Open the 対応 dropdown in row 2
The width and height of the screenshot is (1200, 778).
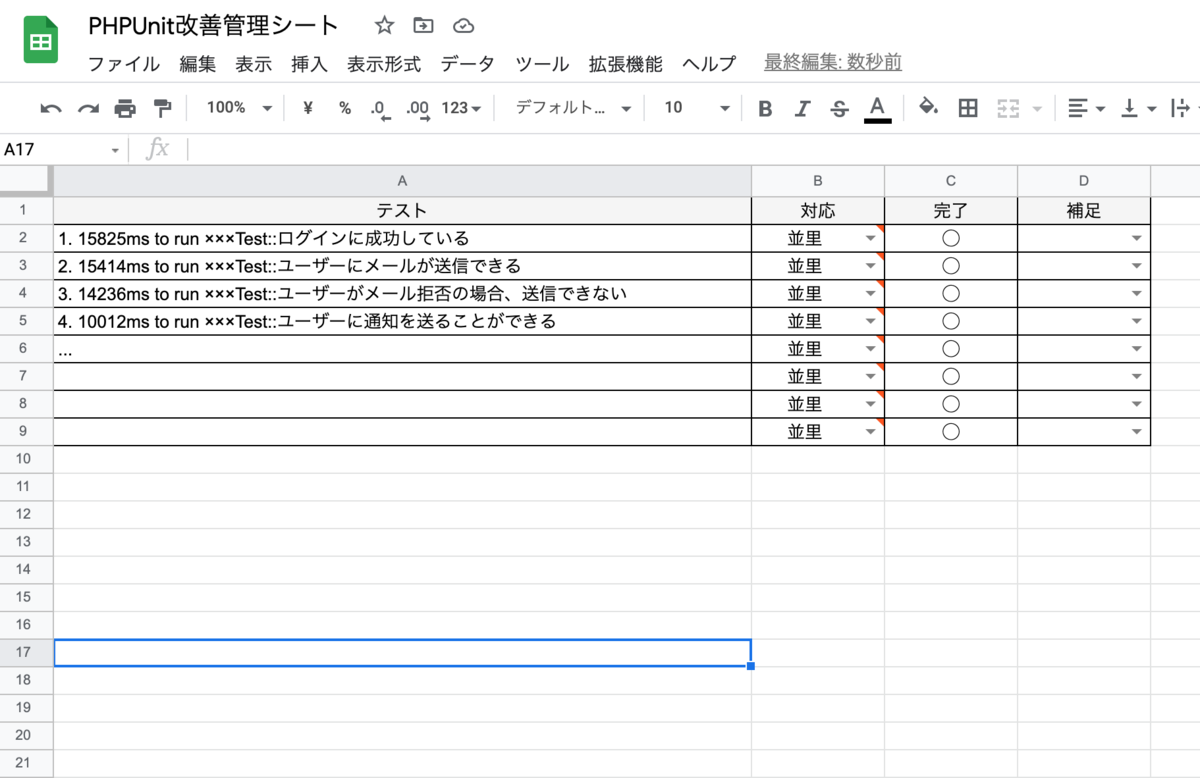[x=869, y=237]
